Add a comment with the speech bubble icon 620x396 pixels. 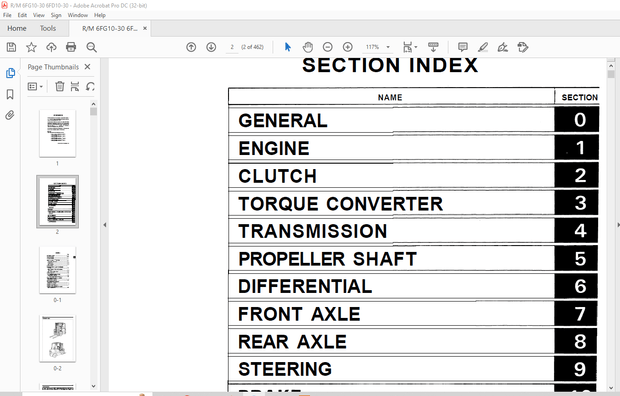tap(463, 47)
